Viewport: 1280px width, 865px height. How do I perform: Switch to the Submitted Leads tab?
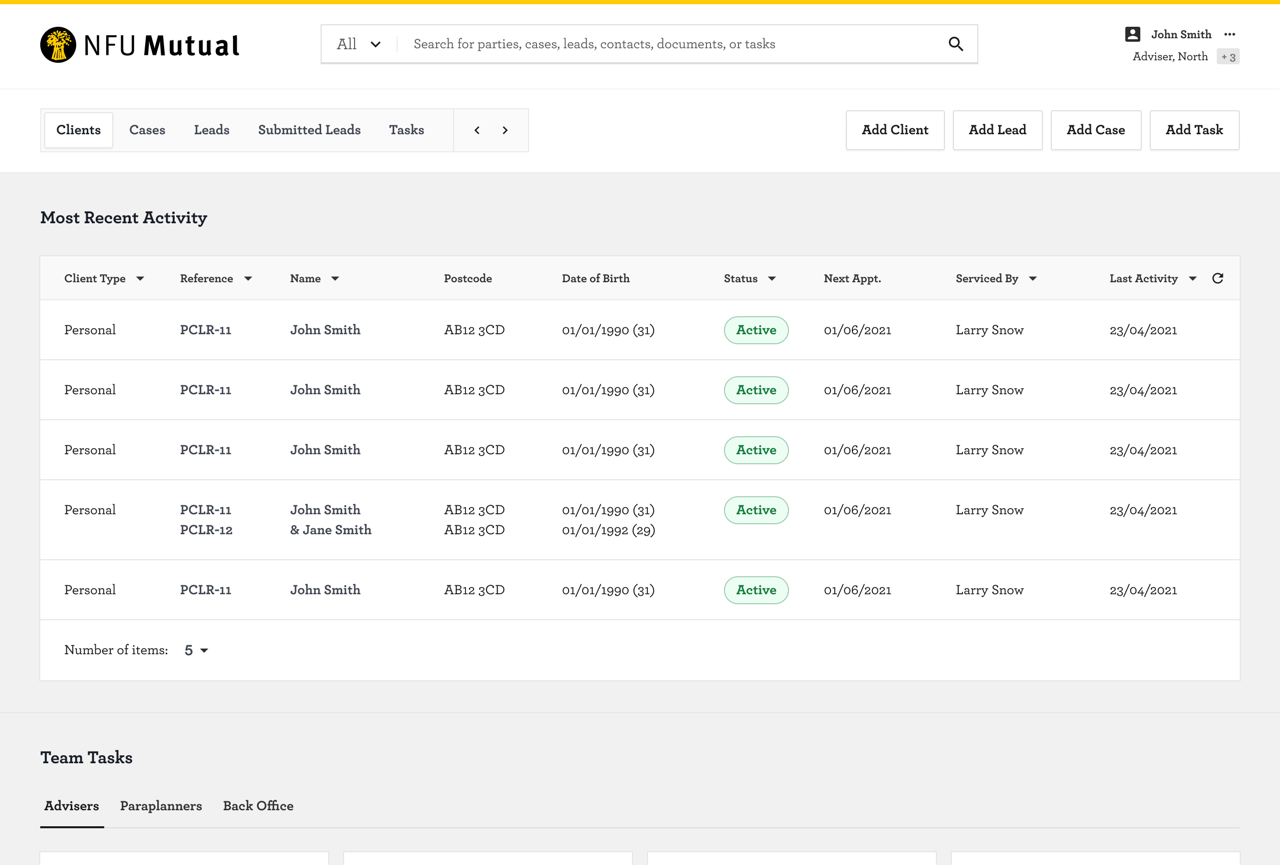coord(309,130)
